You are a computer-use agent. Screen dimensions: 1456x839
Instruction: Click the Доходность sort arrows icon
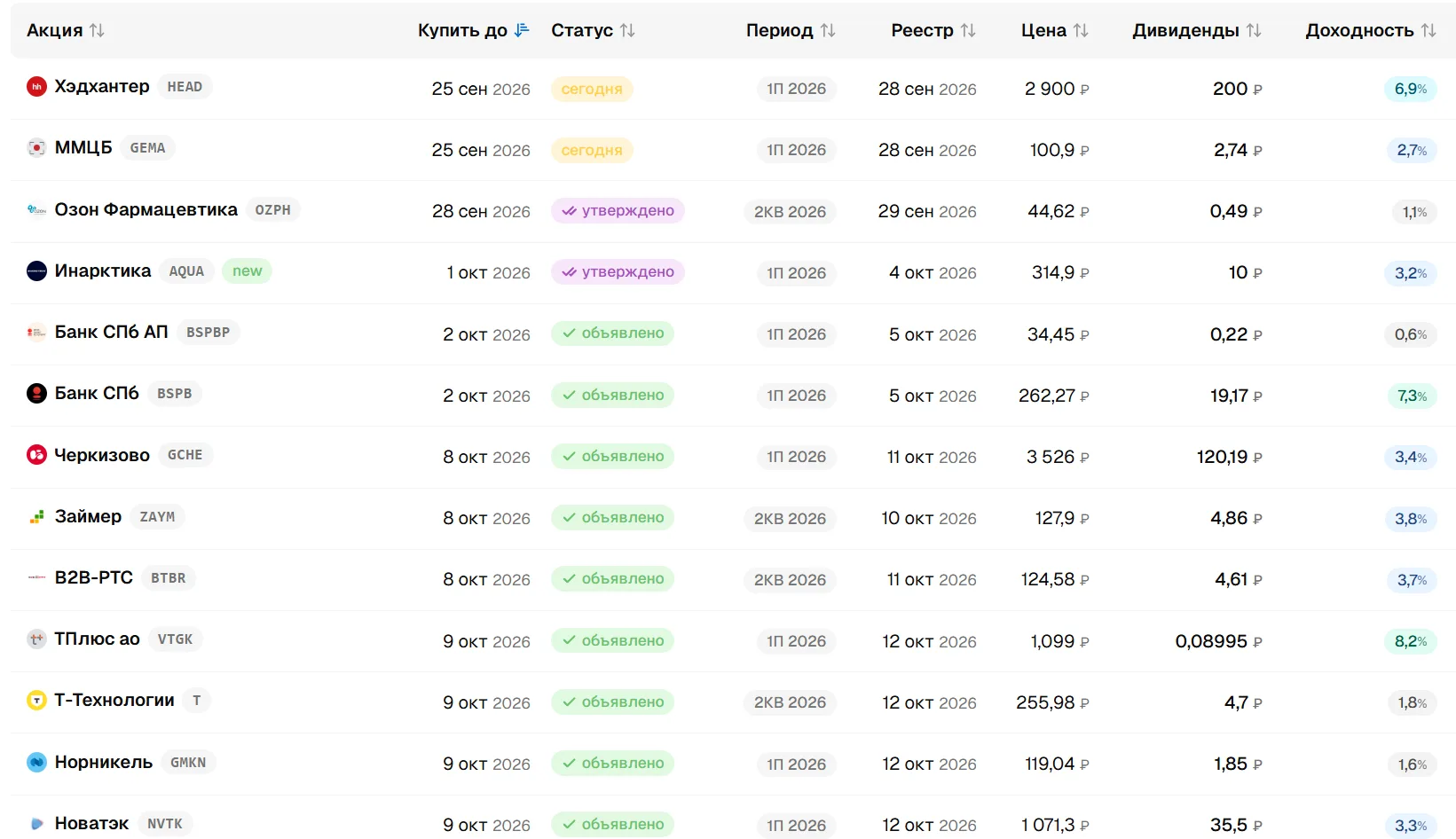(x=1428, y=30)
